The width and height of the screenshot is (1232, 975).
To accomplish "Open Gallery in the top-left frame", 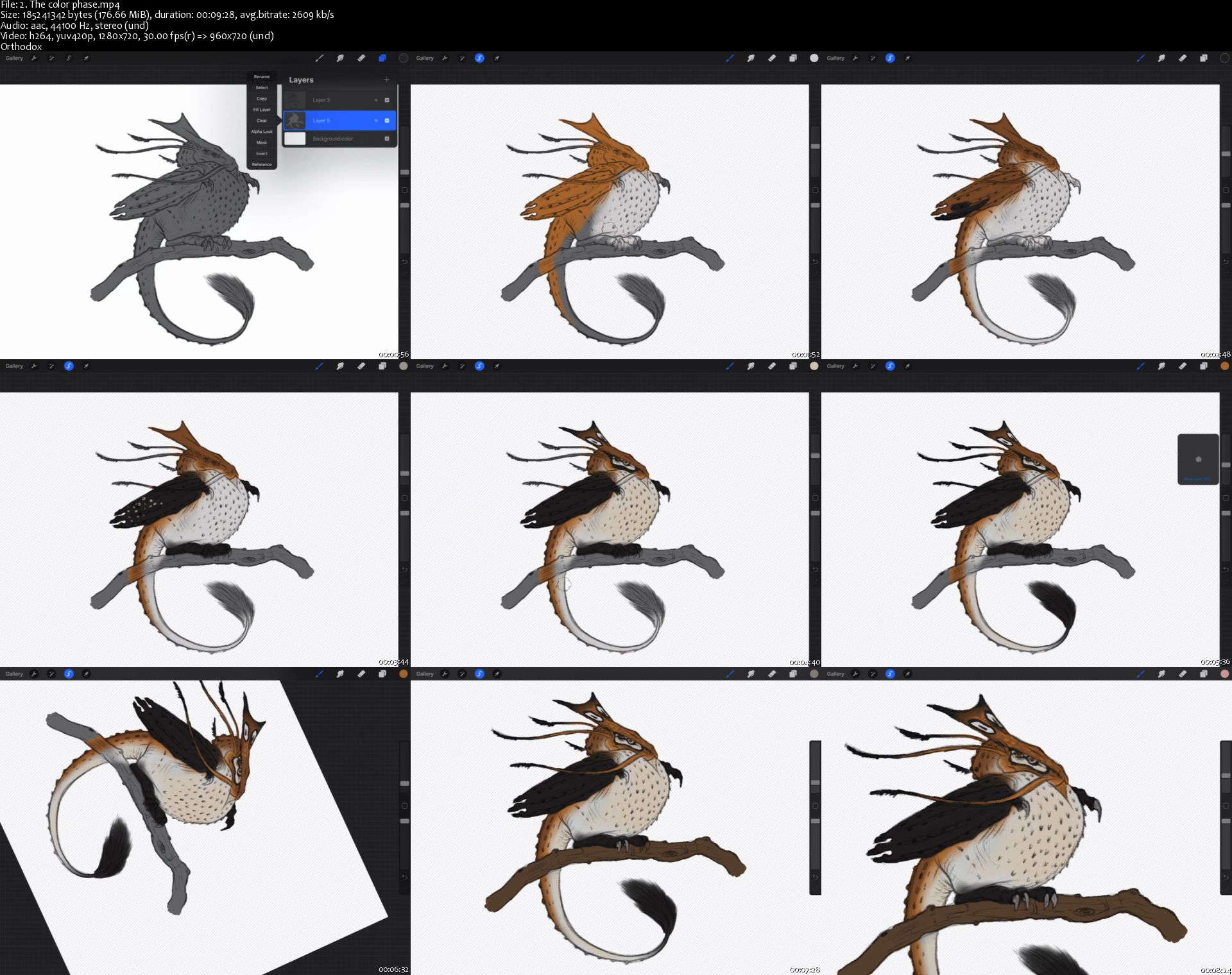I will [x=14, y=58].
